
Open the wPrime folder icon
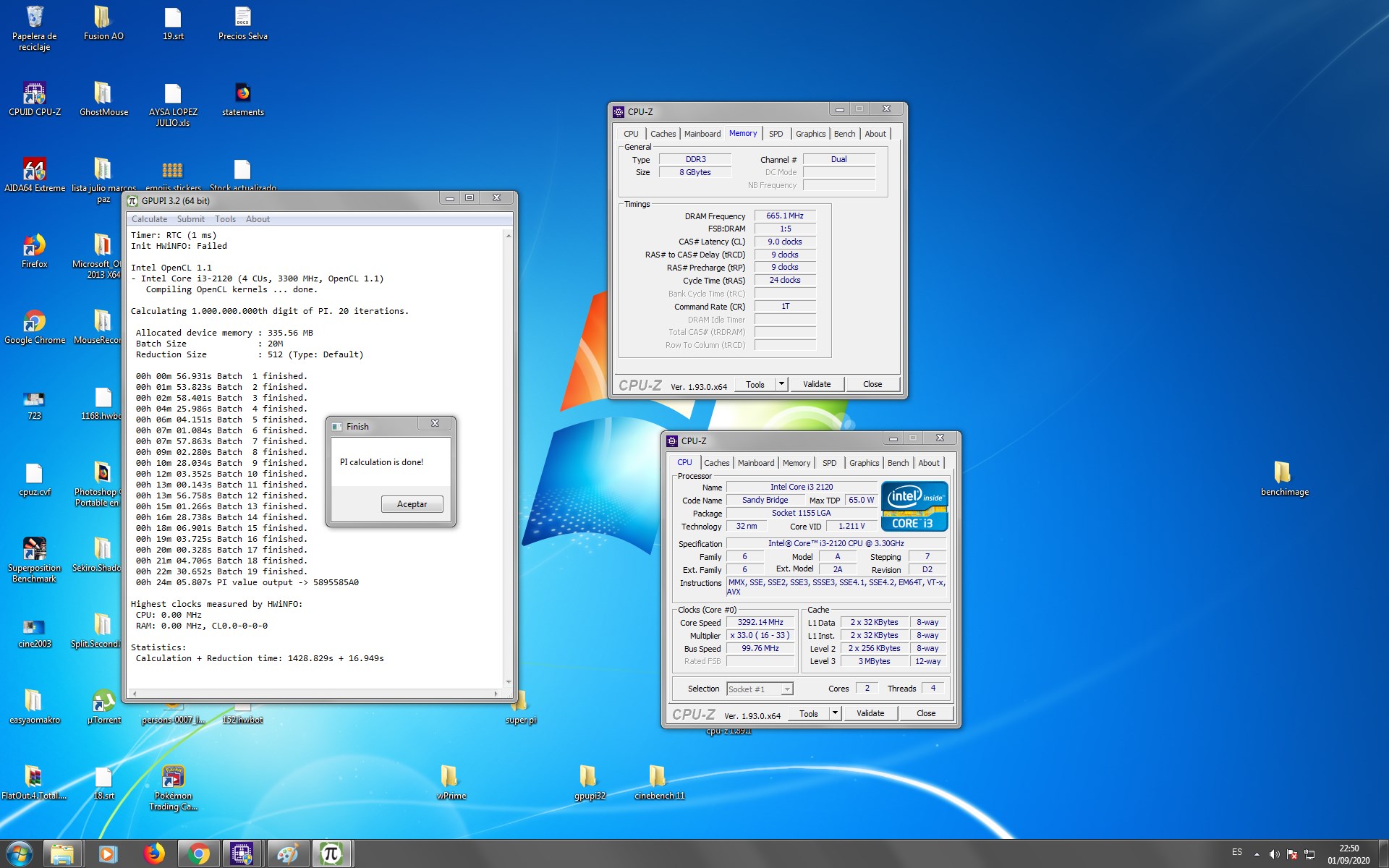click(450, 782)
